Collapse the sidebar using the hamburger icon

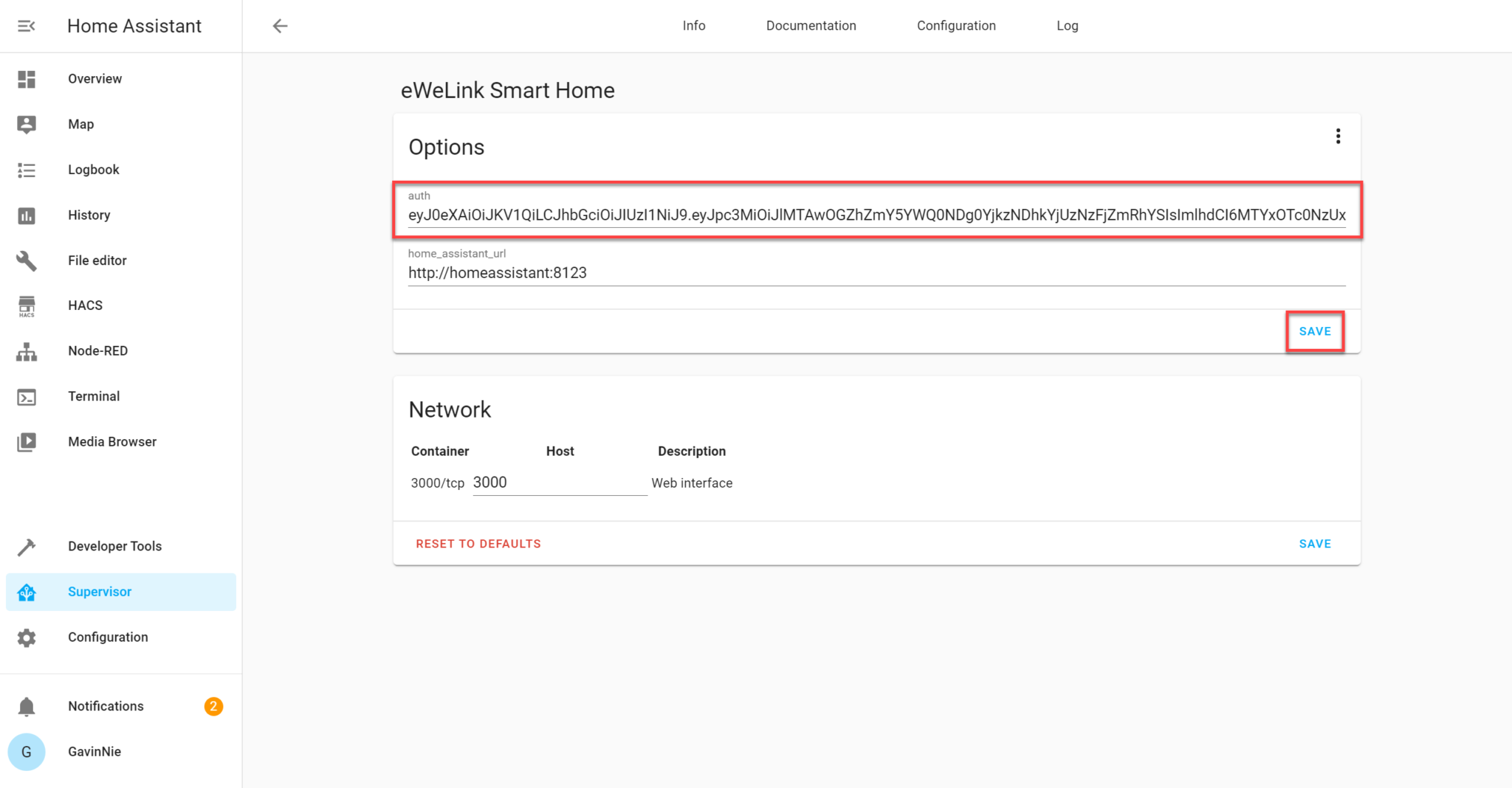(x=27, y=26)
